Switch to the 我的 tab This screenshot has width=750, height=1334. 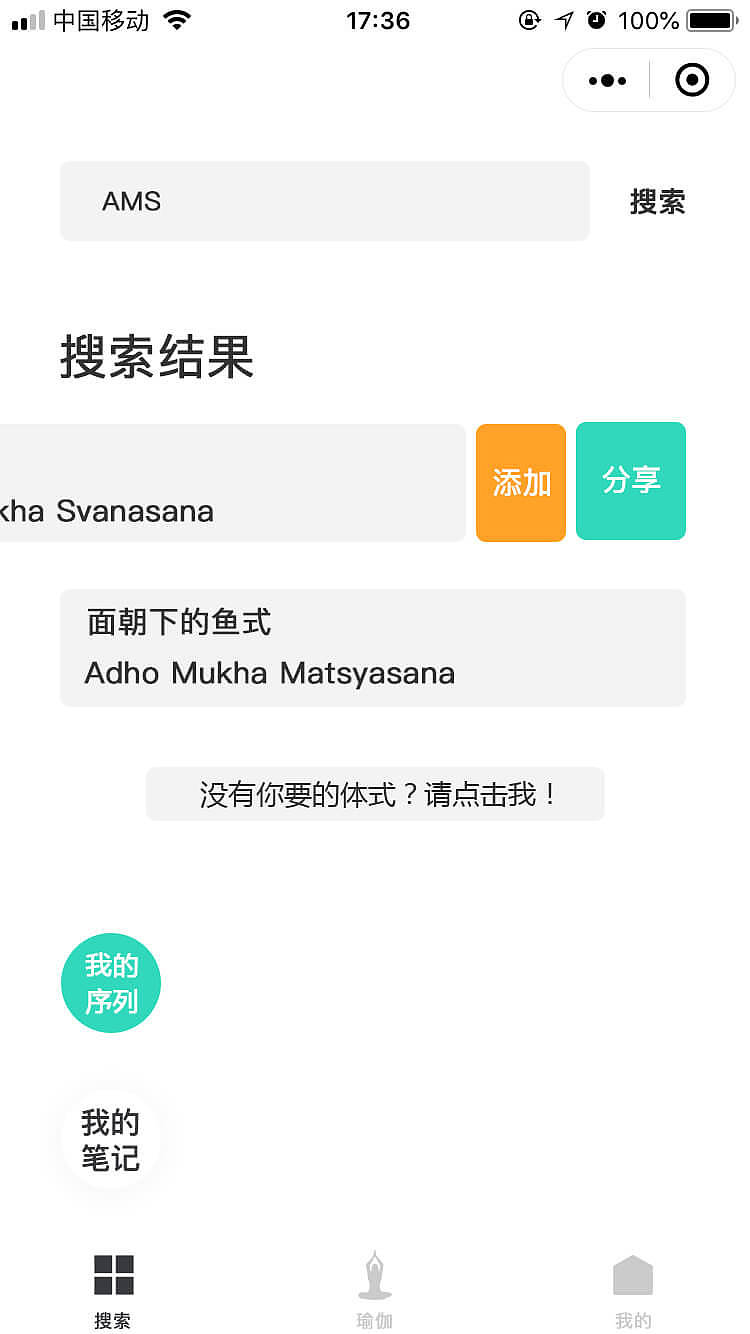click(633, 1290)
